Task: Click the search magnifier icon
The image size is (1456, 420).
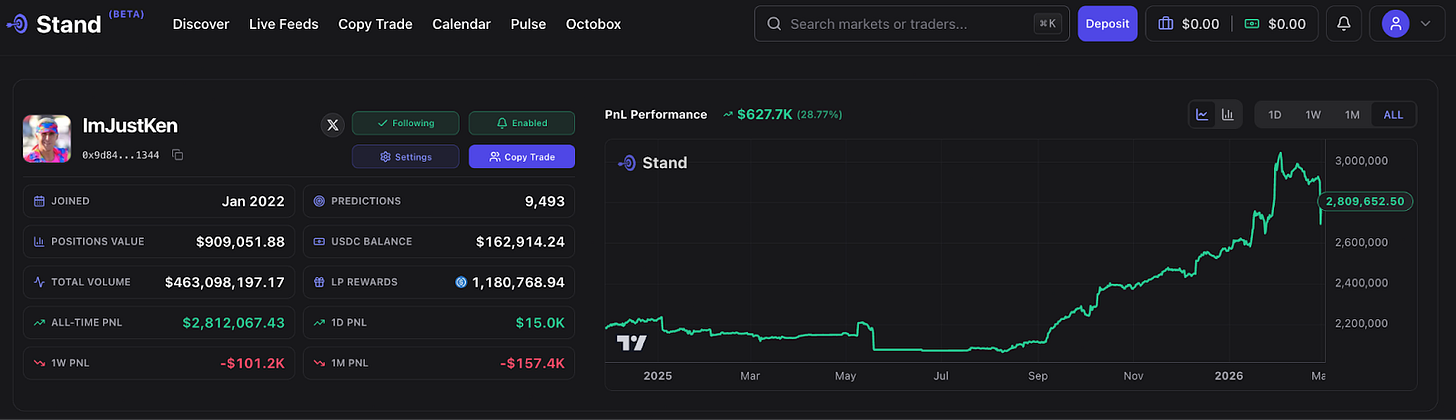Action: 774,24
